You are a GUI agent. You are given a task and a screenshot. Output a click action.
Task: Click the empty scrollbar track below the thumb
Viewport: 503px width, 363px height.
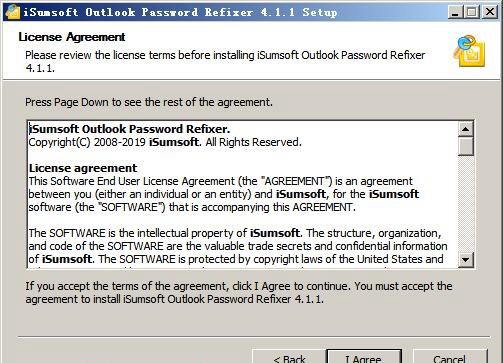(x=466, y=204)
